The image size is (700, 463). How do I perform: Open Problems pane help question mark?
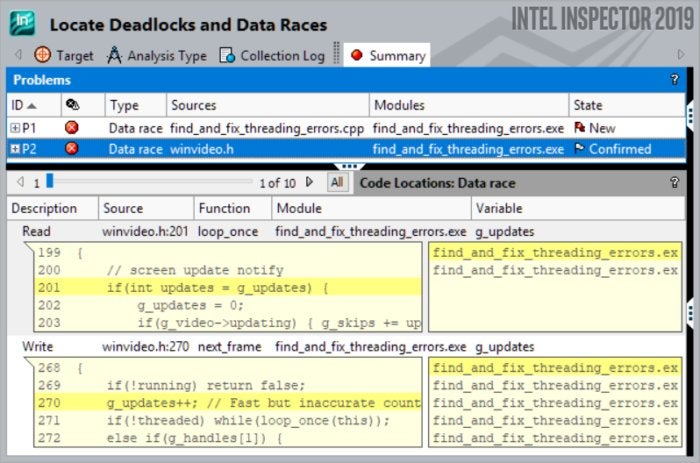tap(674, 79)
